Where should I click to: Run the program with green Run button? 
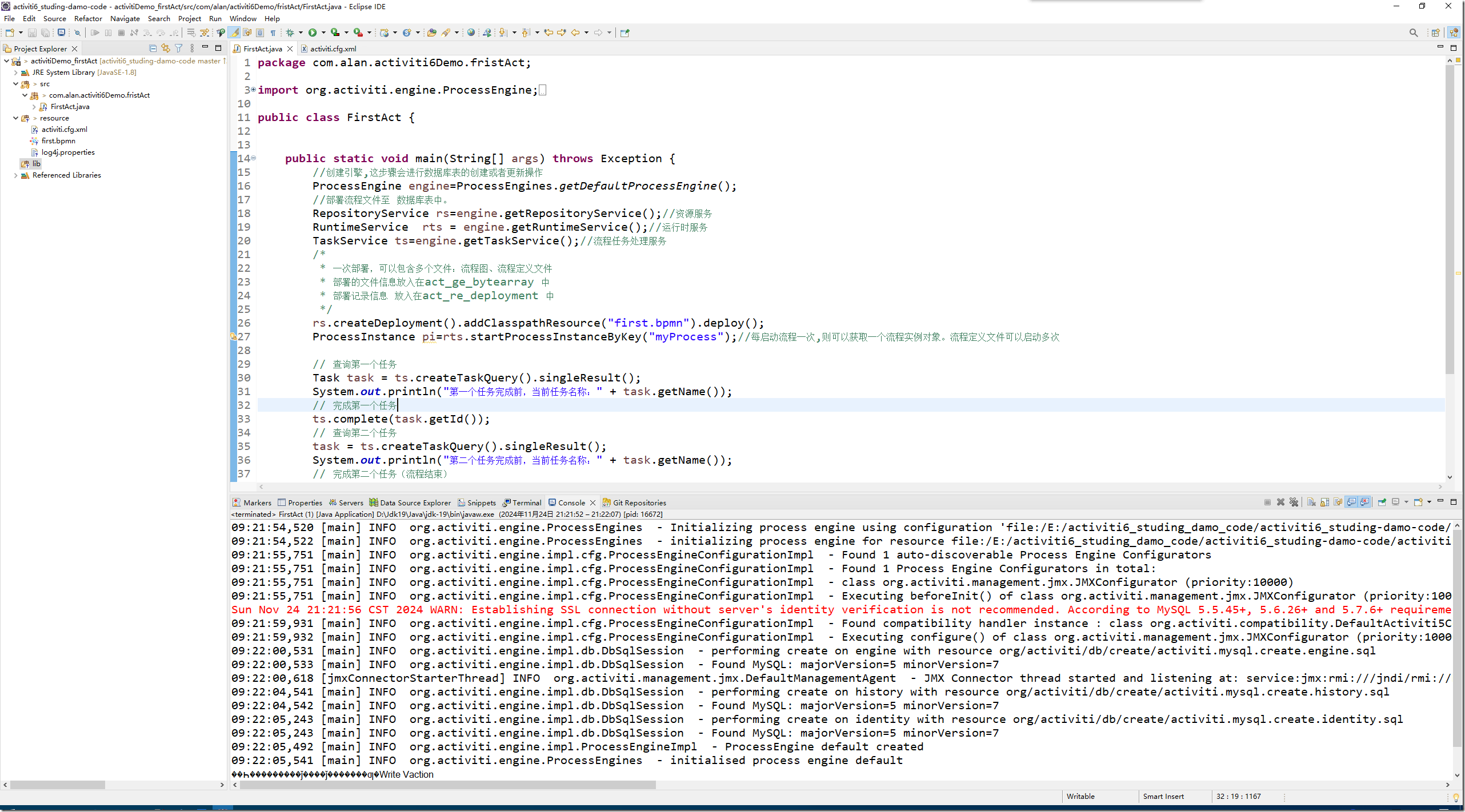click(313, 33)
